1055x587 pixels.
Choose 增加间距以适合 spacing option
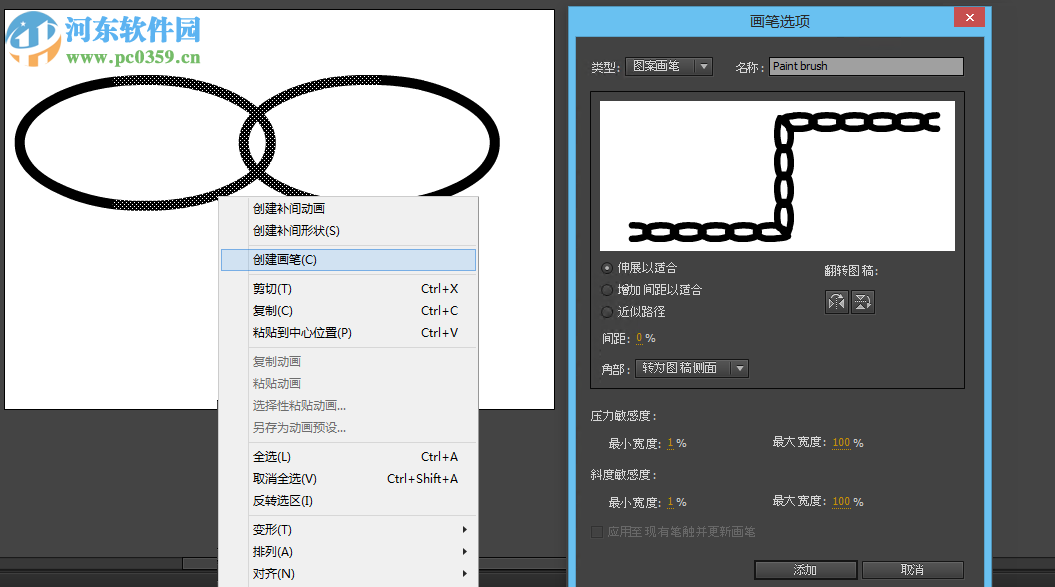(x=607, y=290)
